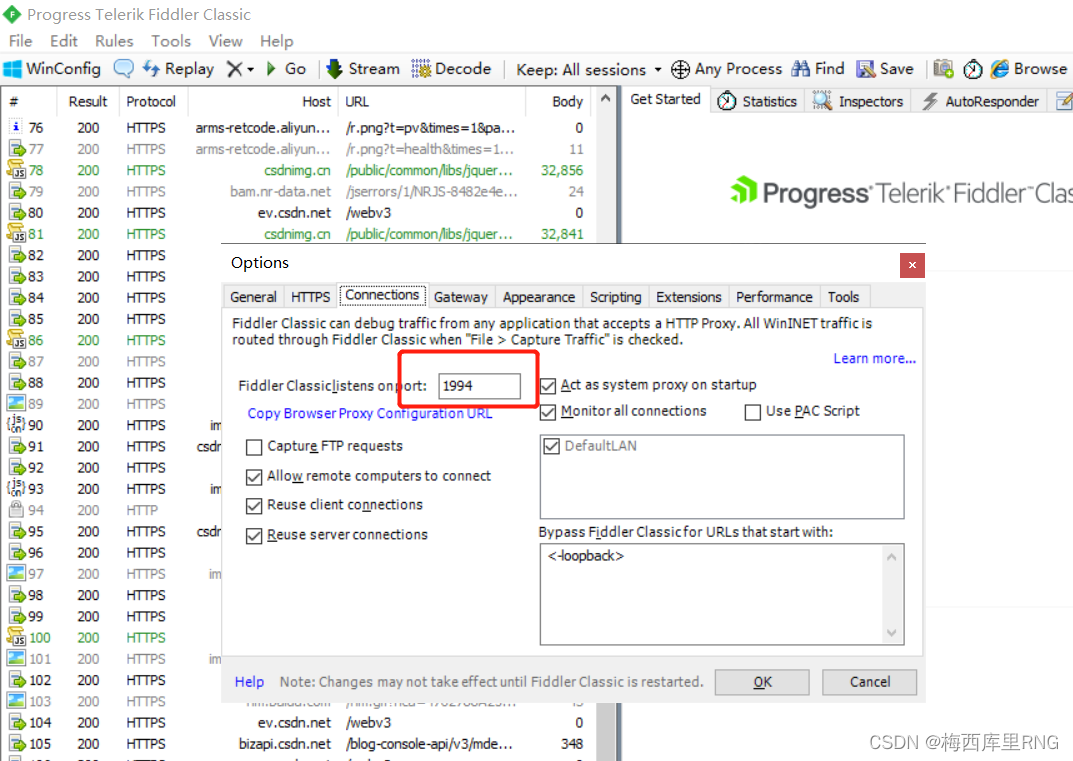
Task: Enable Use PAC Script checkbox
Action: (x=753, y=412)
